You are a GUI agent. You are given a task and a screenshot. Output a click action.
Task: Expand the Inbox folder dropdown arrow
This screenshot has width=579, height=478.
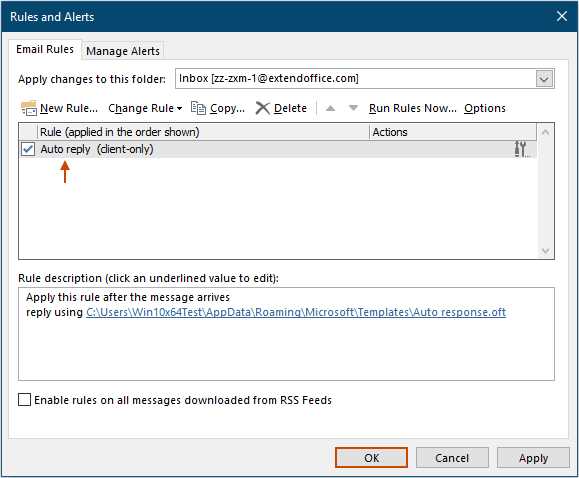tap(544, 79)
